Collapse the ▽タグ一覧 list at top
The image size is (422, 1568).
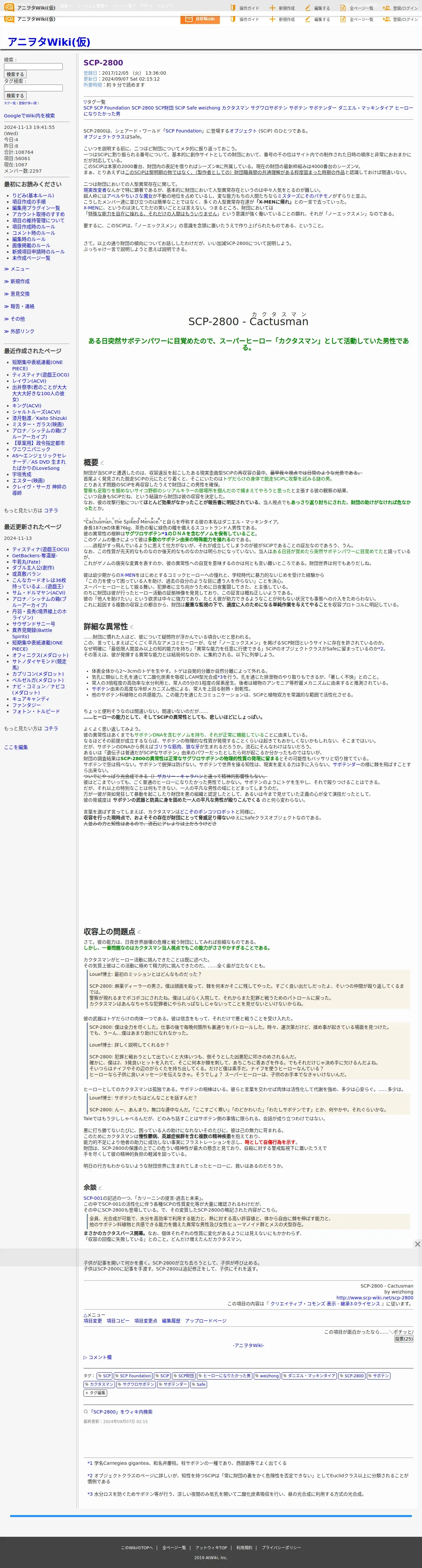(94, 102)
